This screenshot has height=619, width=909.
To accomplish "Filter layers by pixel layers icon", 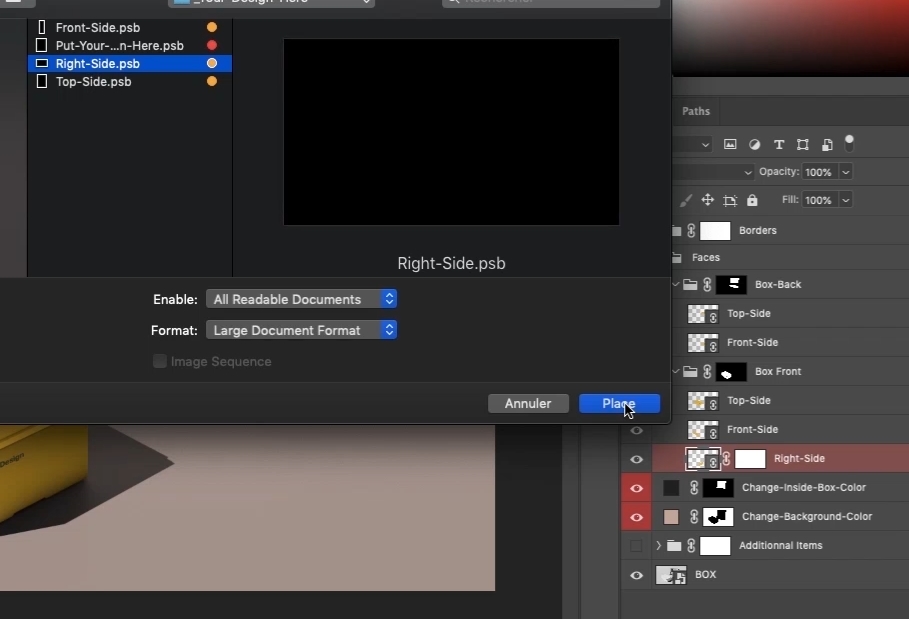I will 730,144.
